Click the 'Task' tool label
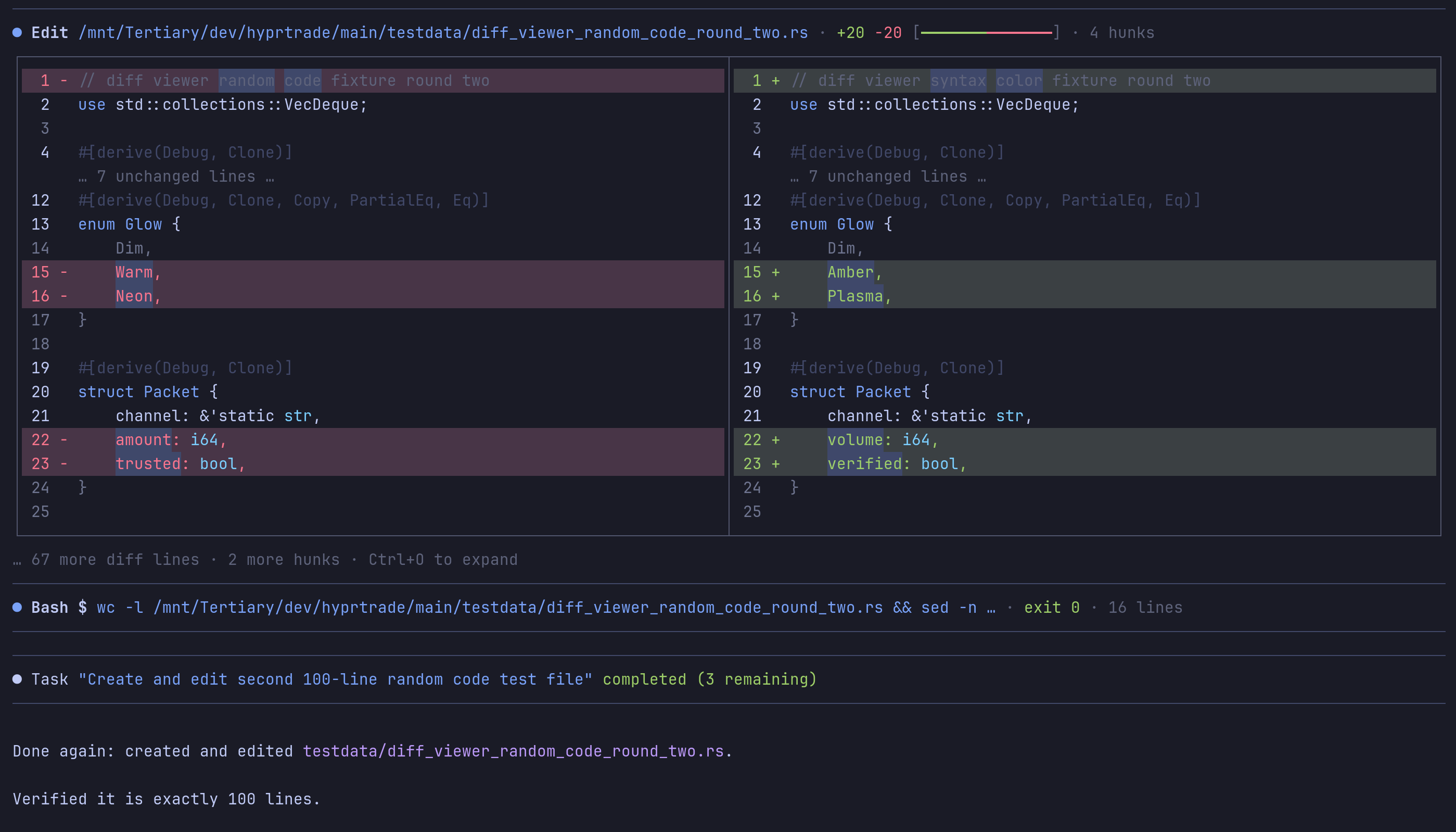 tap(49, 679)
